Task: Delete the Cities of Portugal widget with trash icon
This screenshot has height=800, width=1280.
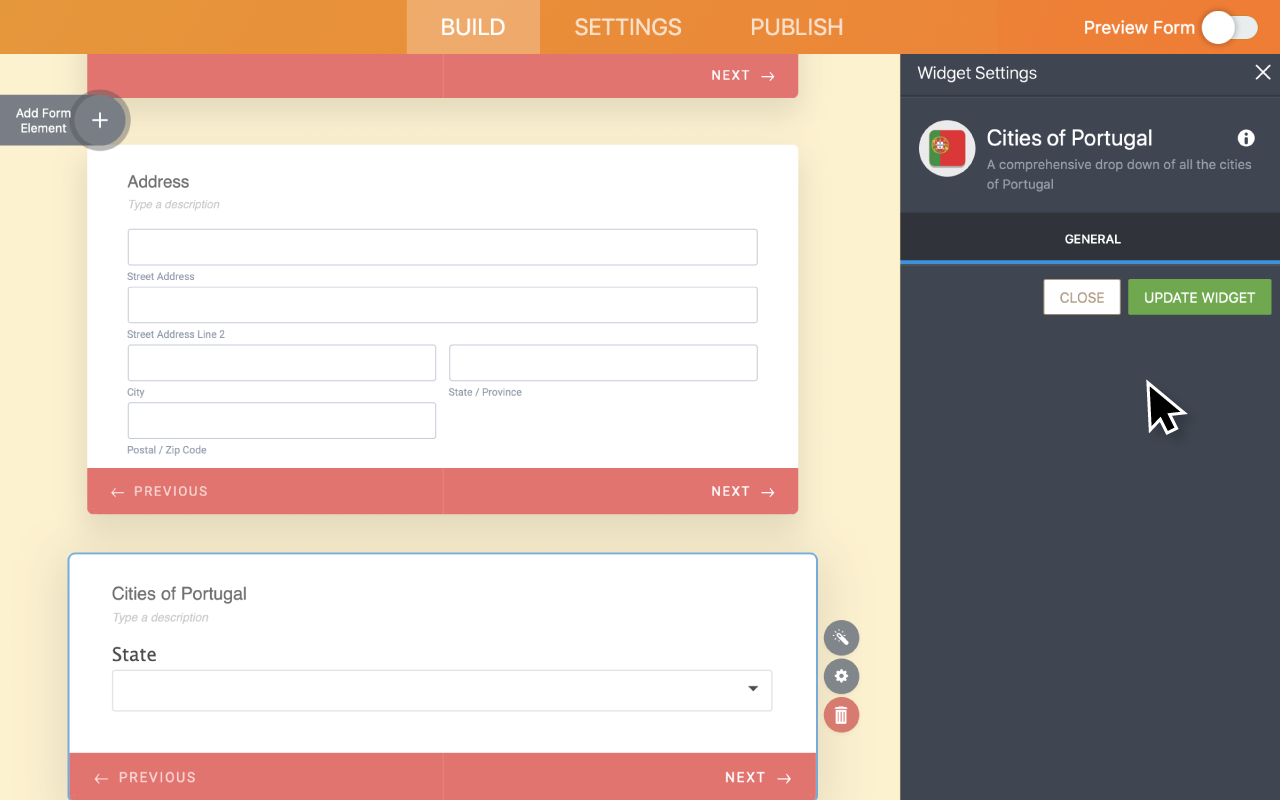Action: [841, 715]
